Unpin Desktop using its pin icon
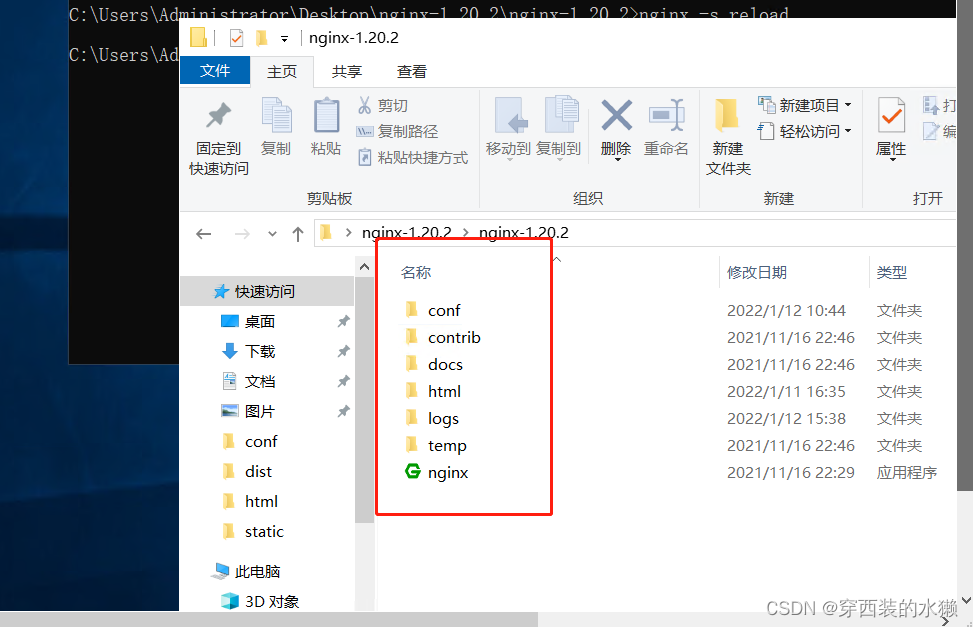973x627 pixels. pos(343,322)
